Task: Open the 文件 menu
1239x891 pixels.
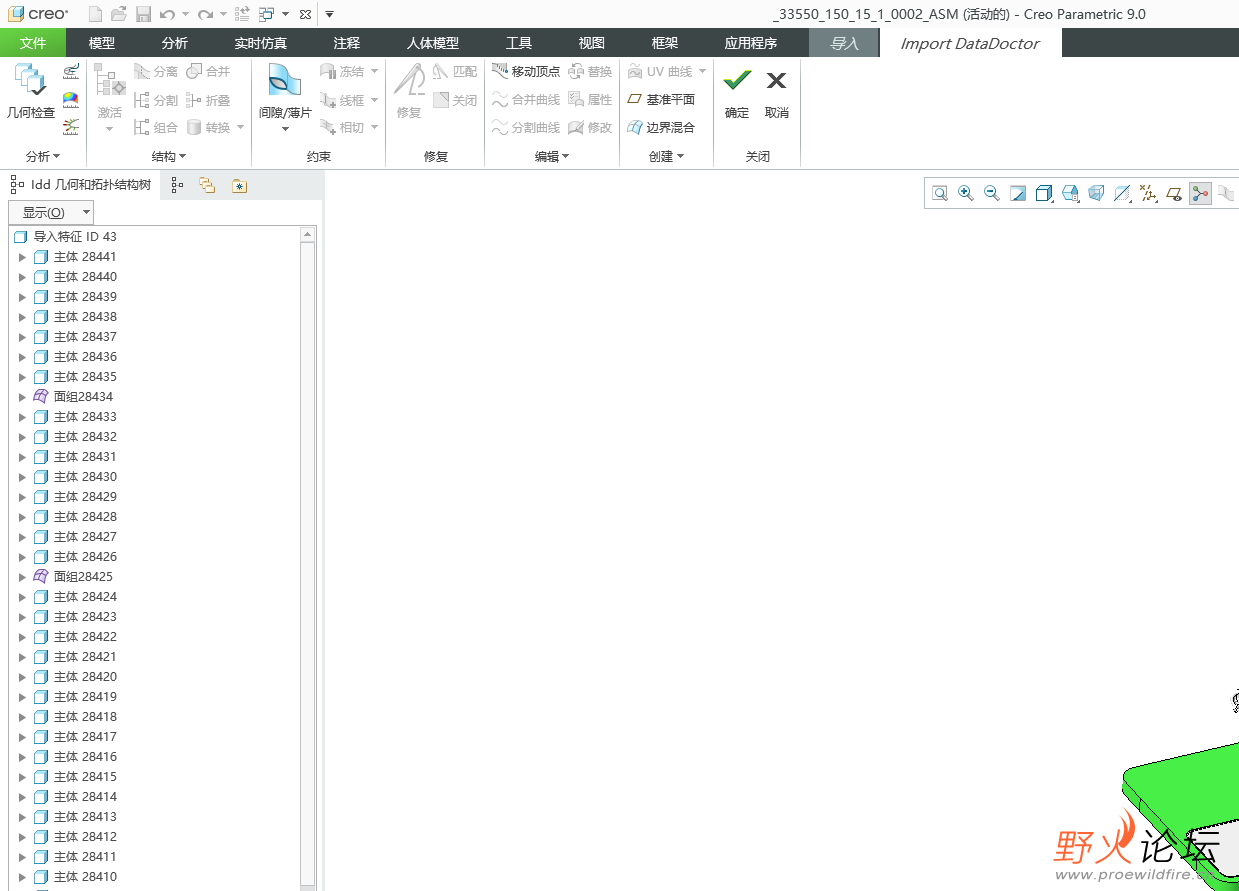Action: click(x=33, y=43)
